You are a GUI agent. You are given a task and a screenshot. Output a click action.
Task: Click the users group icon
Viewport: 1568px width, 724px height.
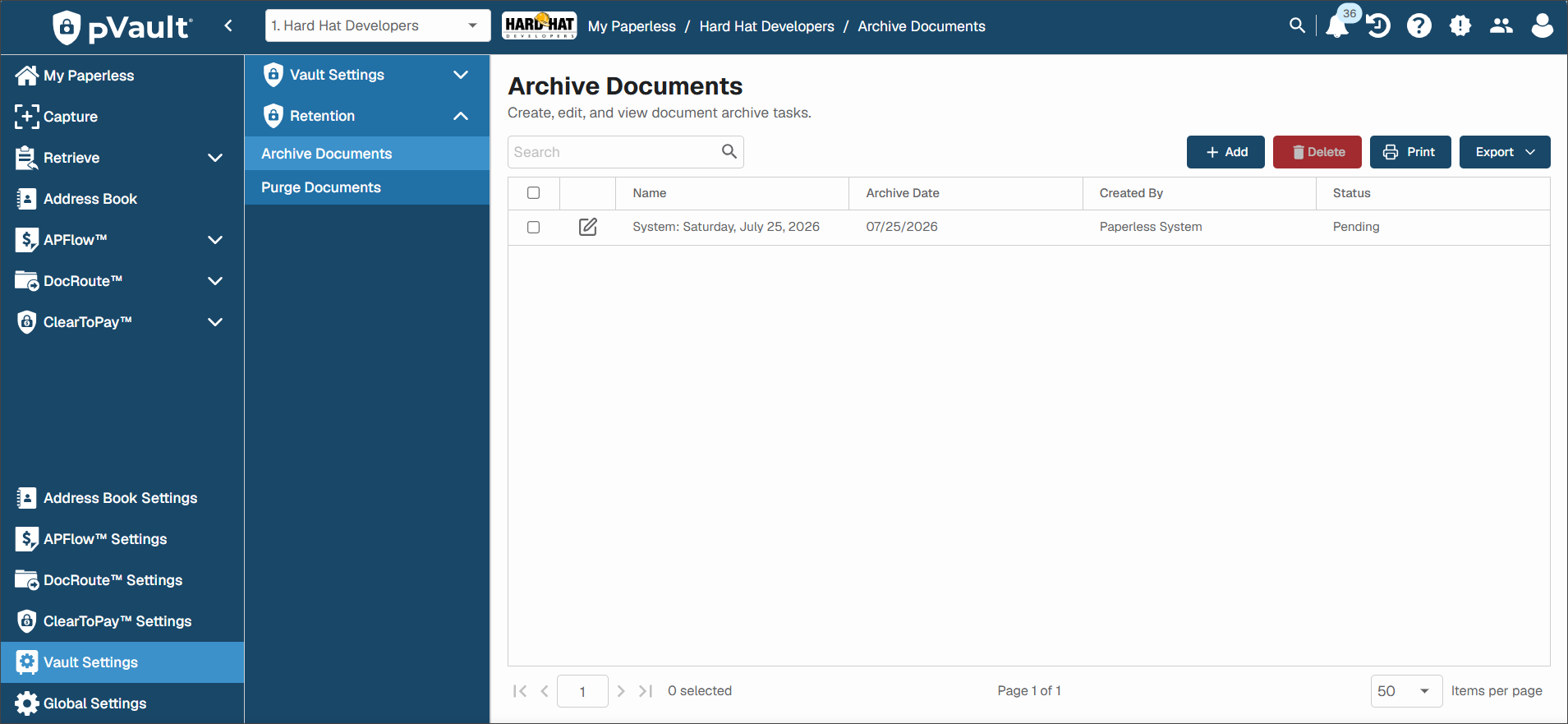[1501, 26]
